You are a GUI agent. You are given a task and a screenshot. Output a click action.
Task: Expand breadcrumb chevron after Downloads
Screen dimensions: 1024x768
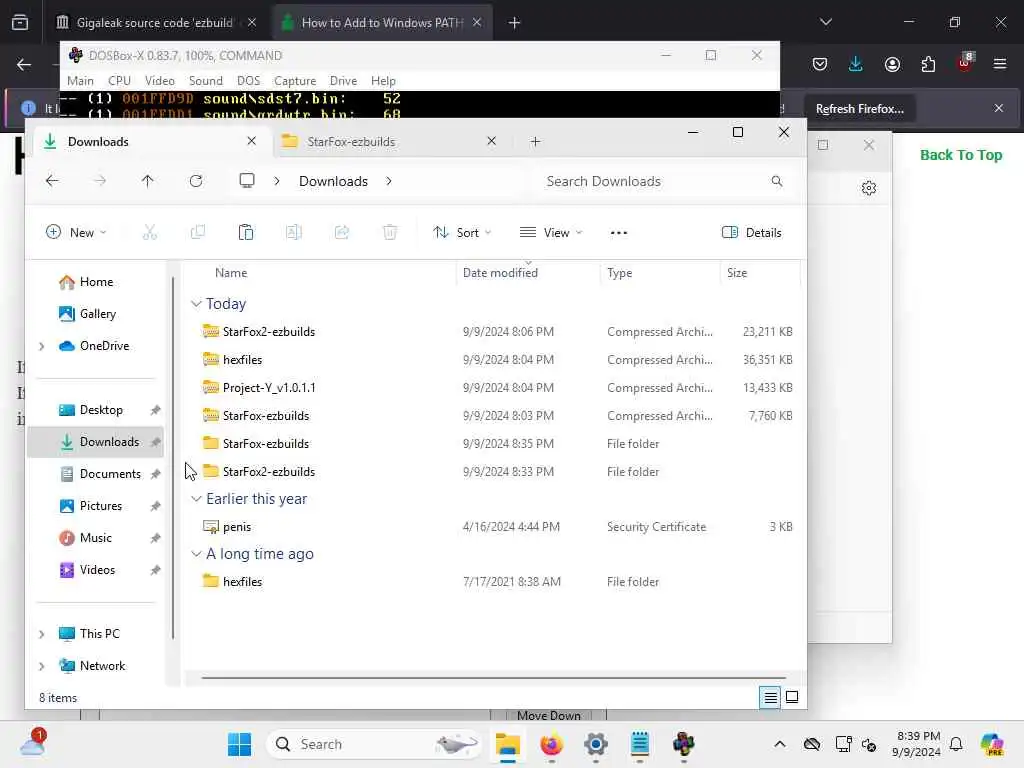tap(389, 181)
